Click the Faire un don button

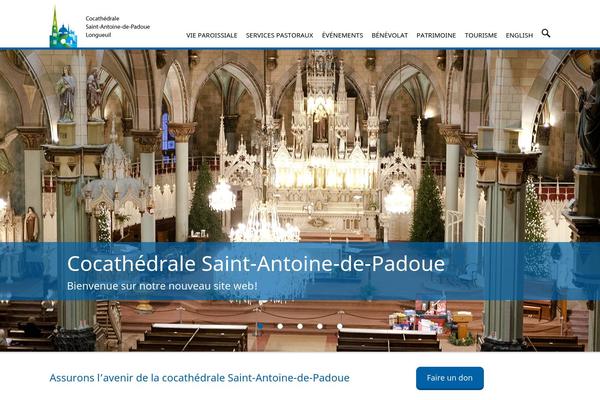pos(450,378)
